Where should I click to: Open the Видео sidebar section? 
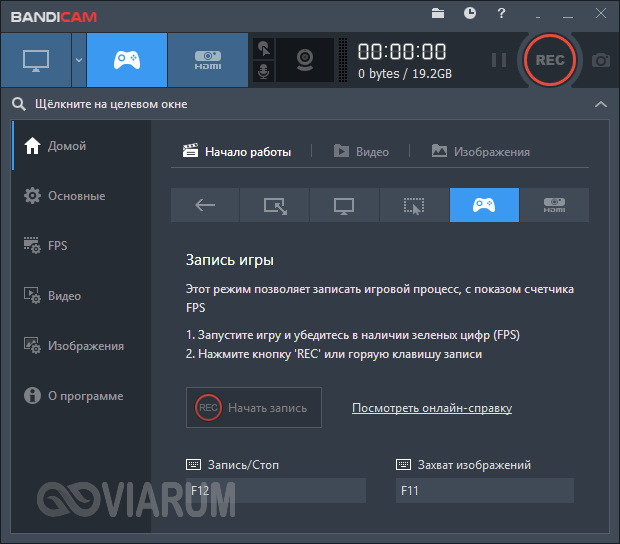(81, 295)
